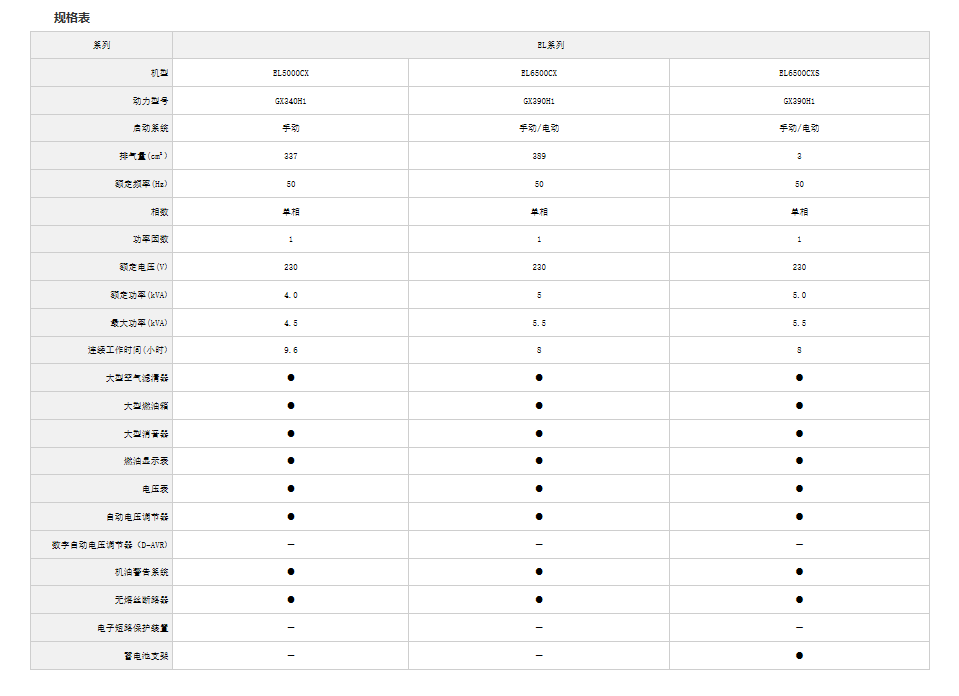Click the '电子短路保护装置' dash under EL6500CX

click(539, 628)
